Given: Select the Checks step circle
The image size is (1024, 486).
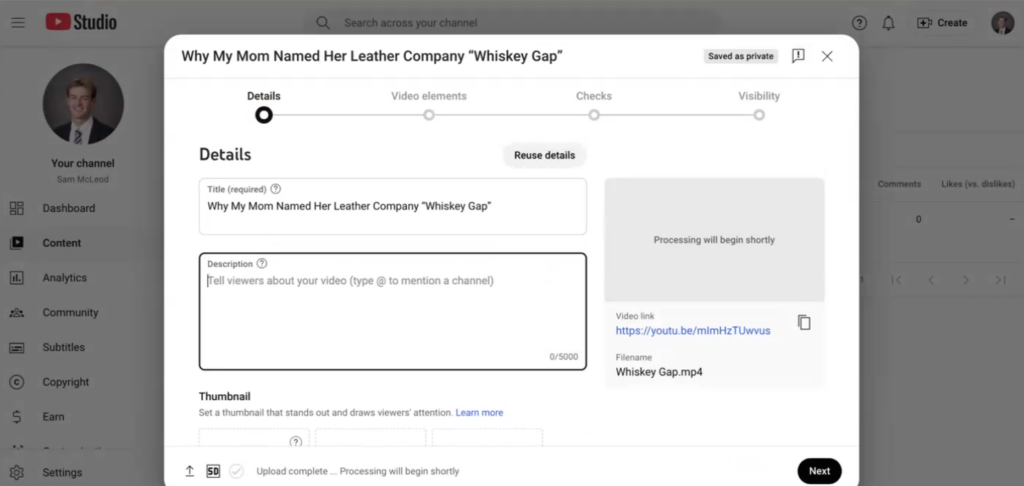Looking at the screenshot, I should (x=594, y=115).
